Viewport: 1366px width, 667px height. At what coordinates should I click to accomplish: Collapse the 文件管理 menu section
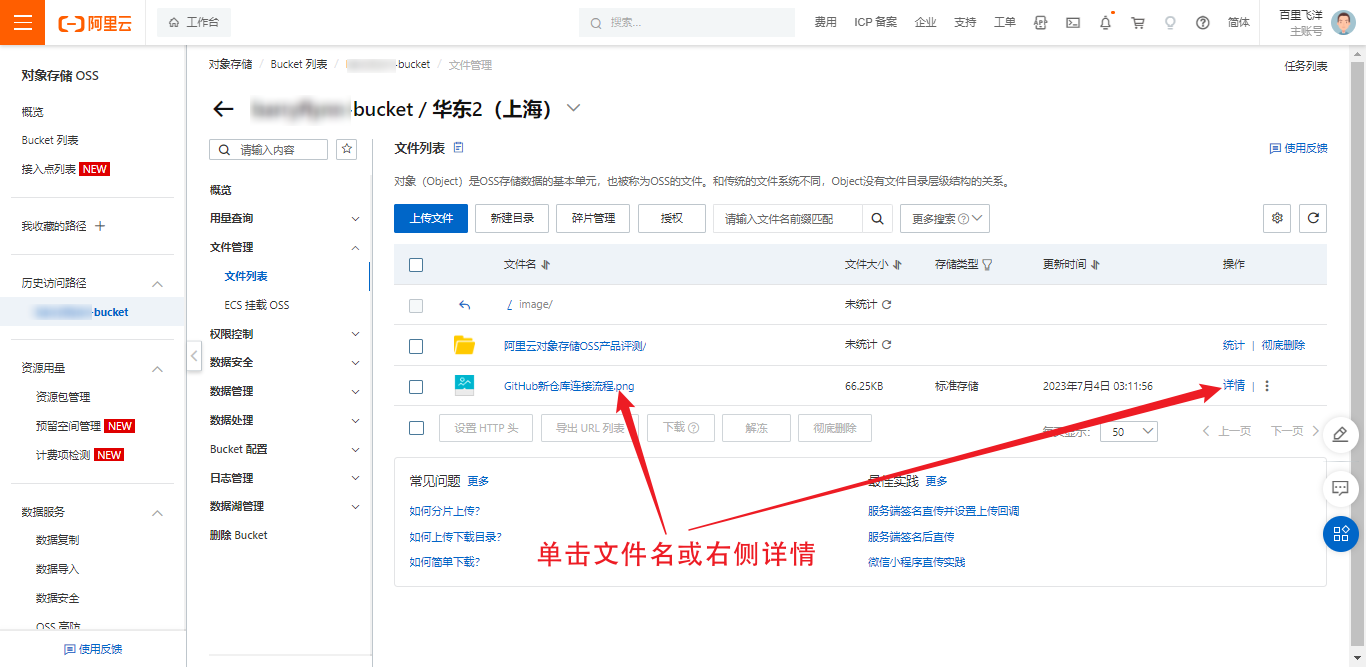pos(355,247)
